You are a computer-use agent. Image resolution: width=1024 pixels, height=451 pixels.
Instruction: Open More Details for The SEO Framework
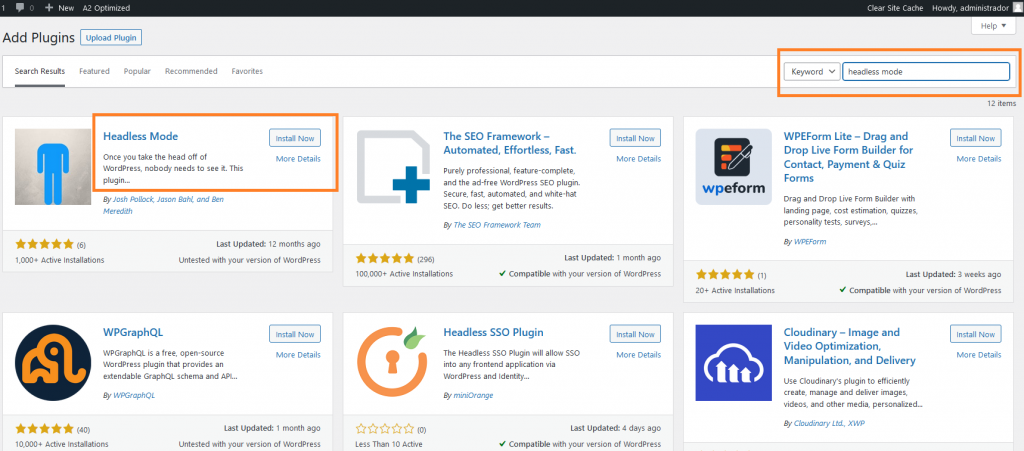click(639, 159)
